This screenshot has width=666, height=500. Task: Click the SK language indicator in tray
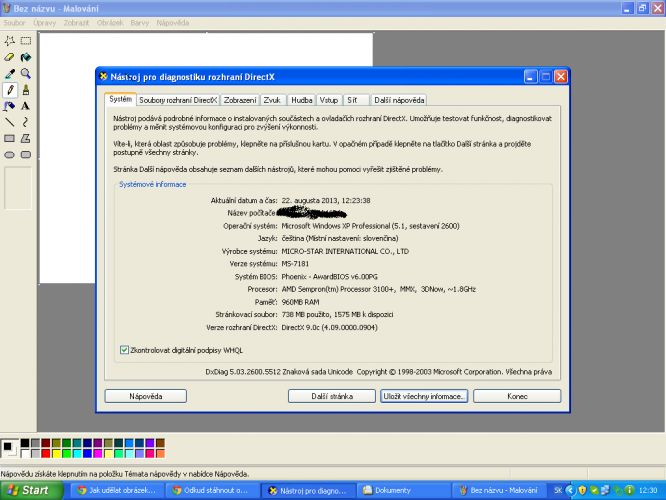point(558,490)
